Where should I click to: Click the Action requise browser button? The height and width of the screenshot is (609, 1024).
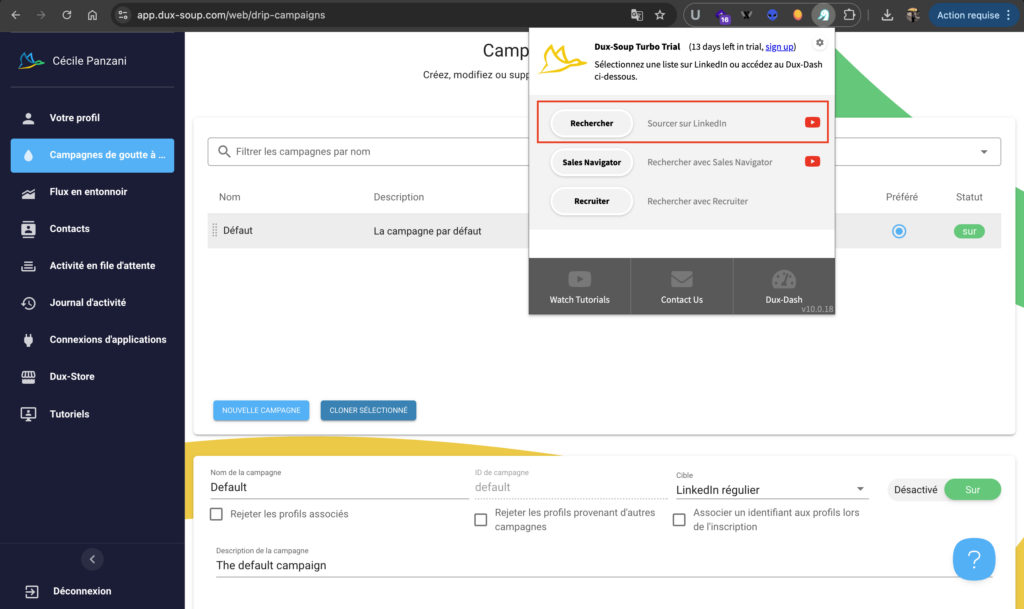972,15
